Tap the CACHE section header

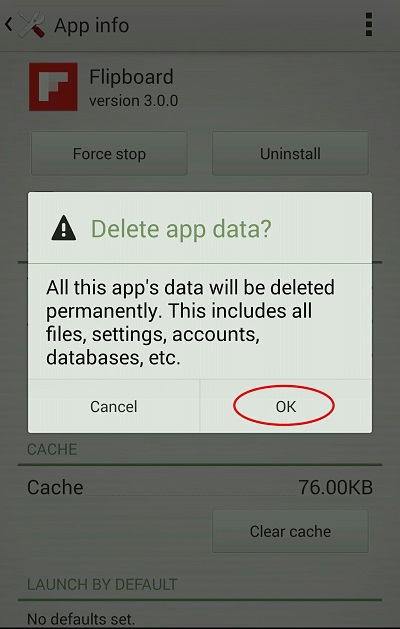point(52,449)
